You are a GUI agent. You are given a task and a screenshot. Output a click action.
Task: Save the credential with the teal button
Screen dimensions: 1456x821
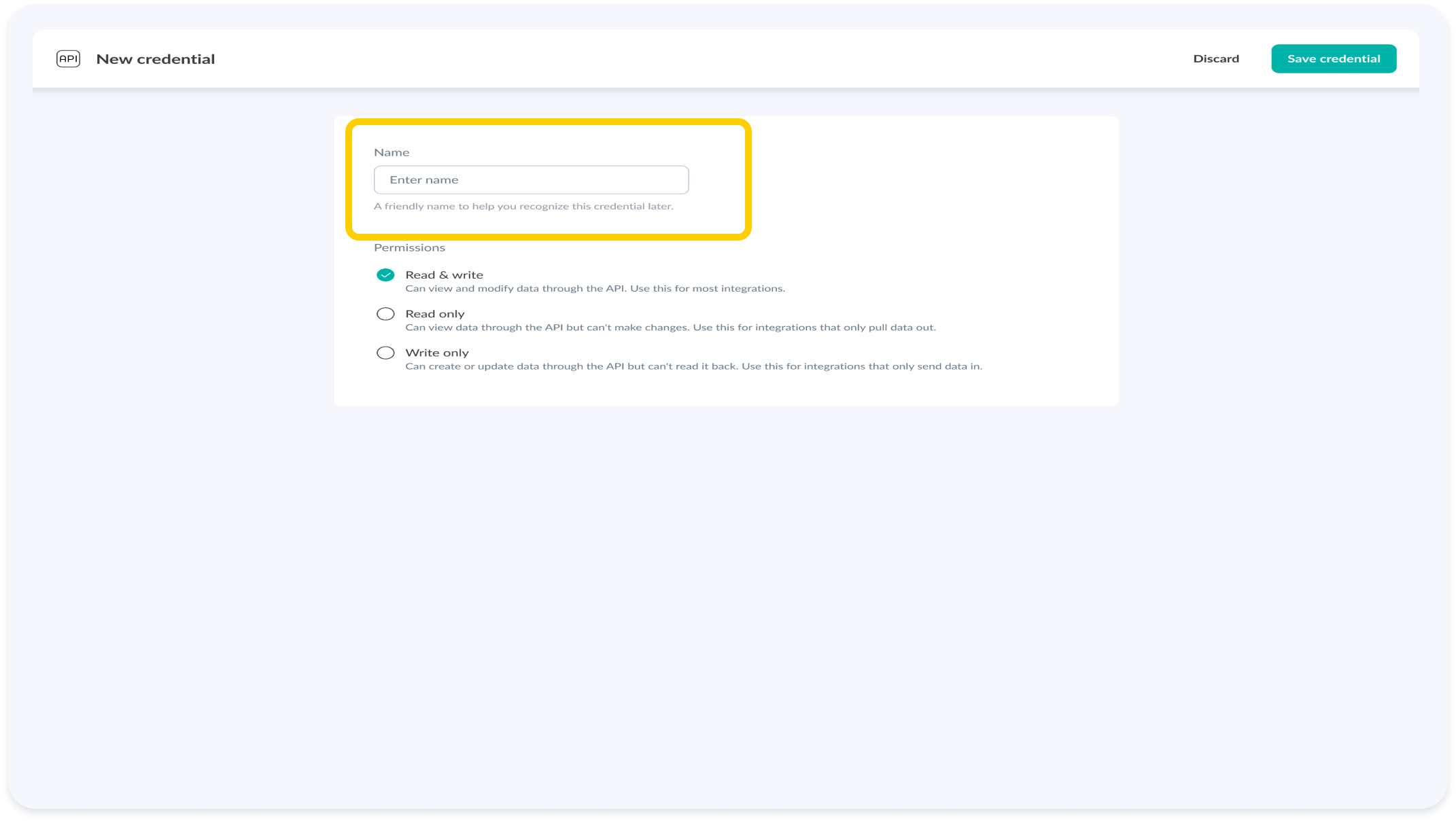[x=1334, y=59]
